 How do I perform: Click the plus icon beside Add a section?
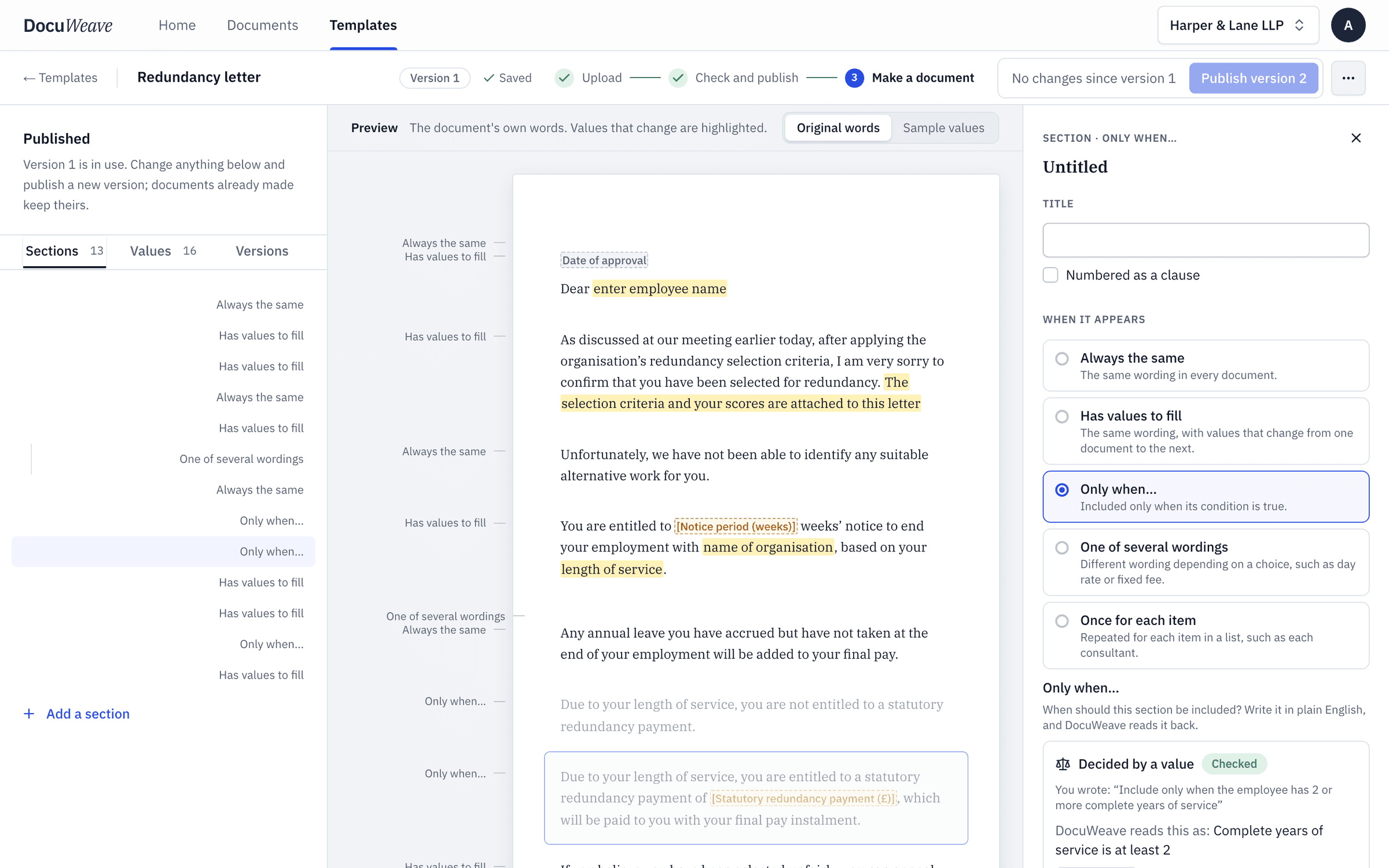point(29,713)
